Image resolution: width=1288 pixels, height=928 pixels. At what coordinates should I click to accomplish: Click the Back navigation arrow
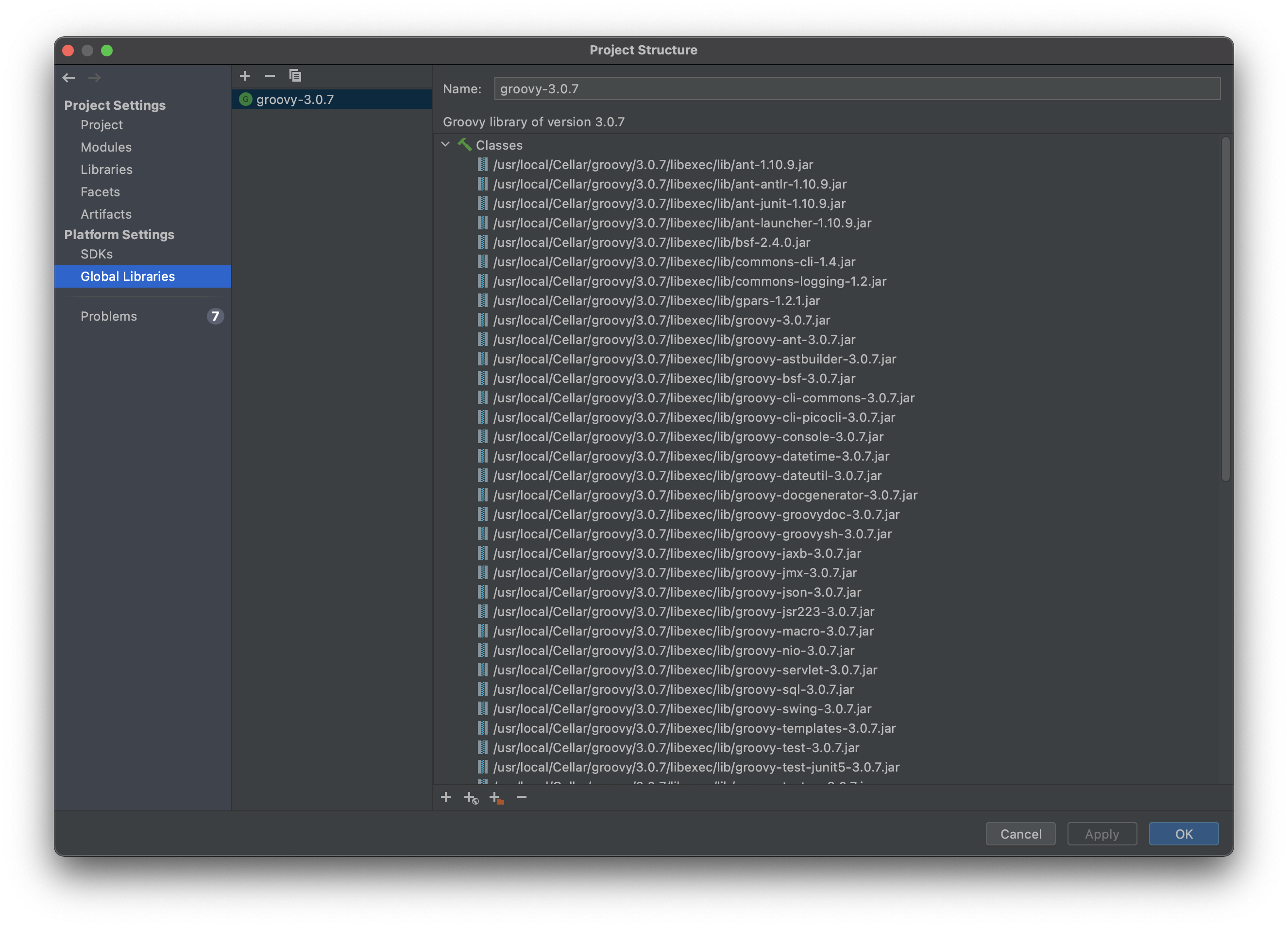click(x=68, y=77)
